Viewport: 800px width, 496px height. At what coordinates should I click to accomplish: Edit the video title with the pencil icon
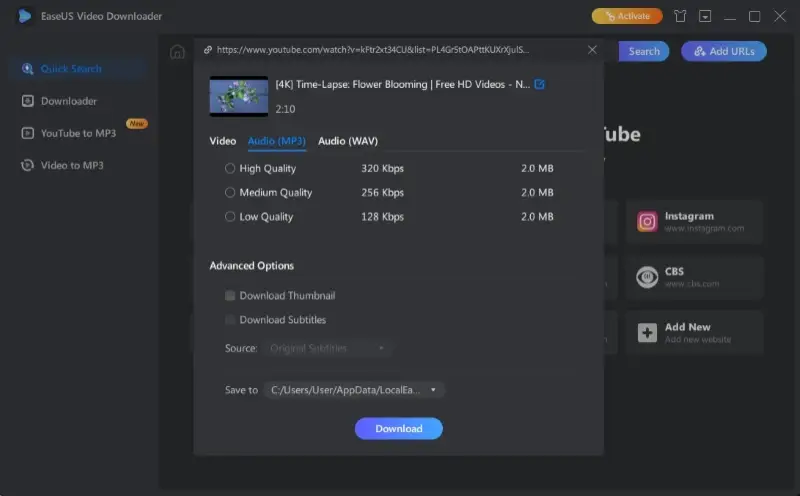(x=539, y=84)
